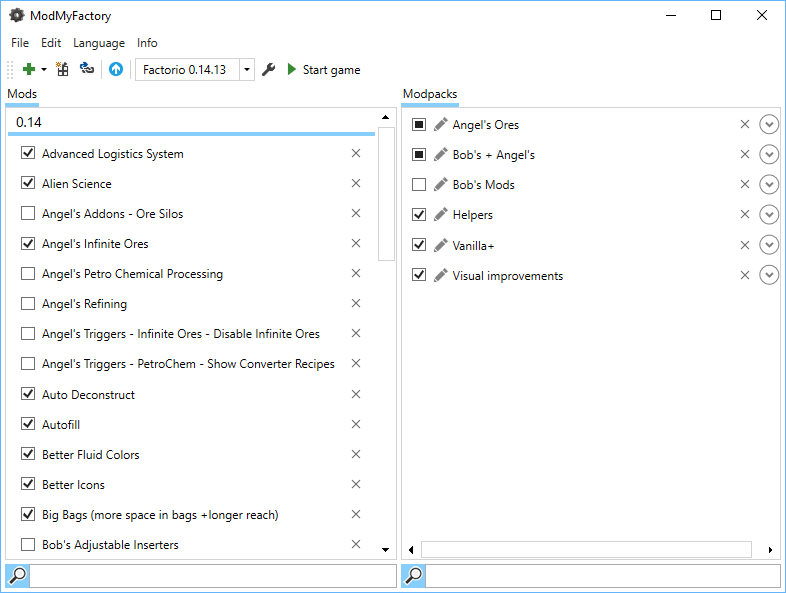The width and height of the screenshot is (786, 593).
Task: Expand the Bob's Mods modpack chevron
Action: (x=769, y=184)
